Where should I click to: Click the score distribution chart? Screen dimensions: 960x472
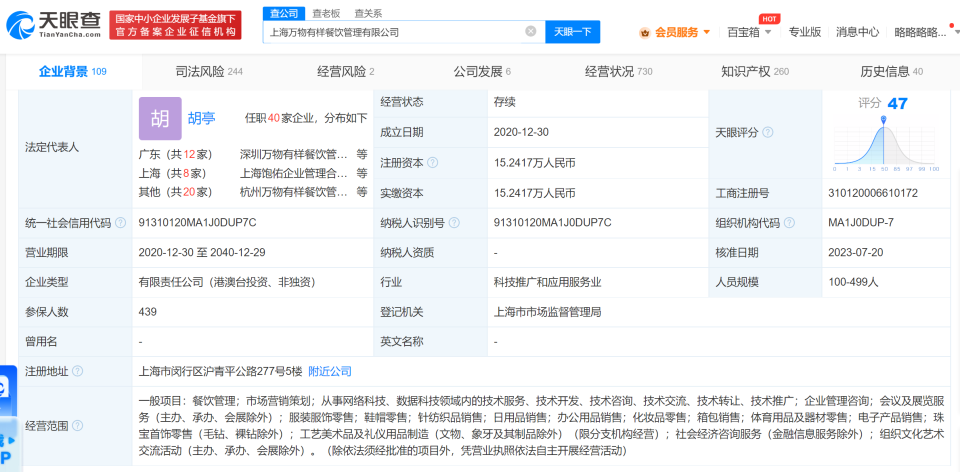(x=885, y=146)
